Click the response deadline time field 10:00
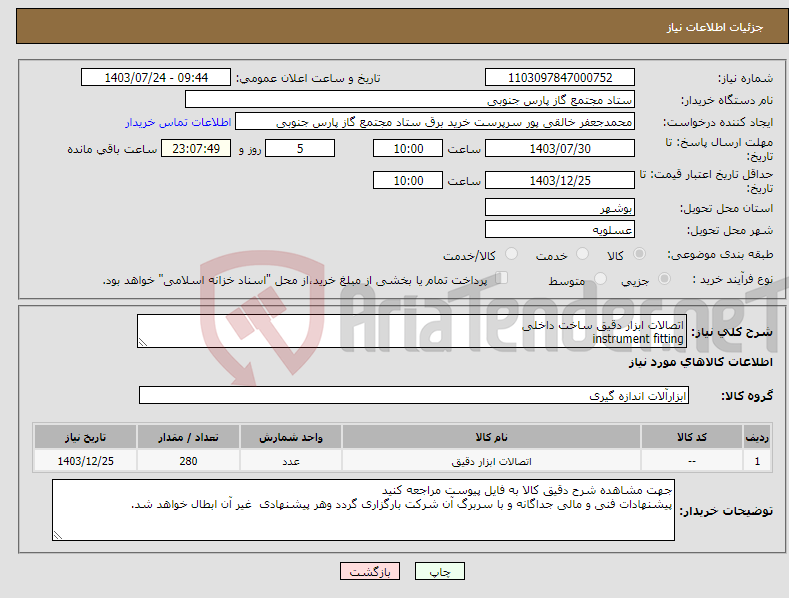The width and height of the screenshot is (789, 598). [408, 148]
